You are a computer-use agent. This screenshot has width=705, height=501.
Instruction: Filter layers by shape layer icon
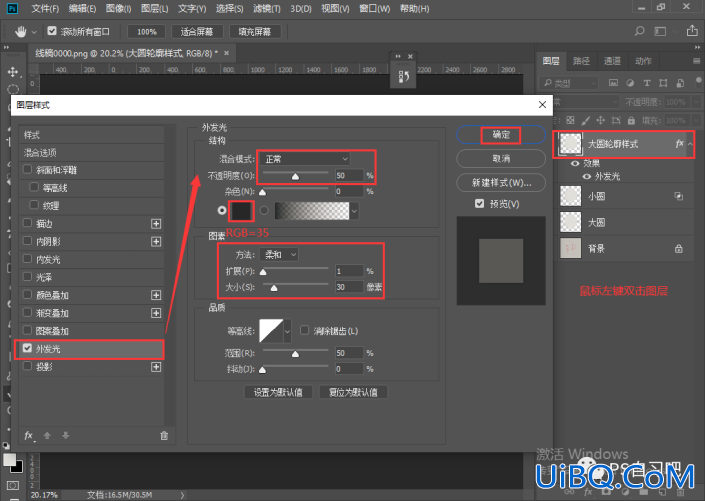tap(663, 83)
